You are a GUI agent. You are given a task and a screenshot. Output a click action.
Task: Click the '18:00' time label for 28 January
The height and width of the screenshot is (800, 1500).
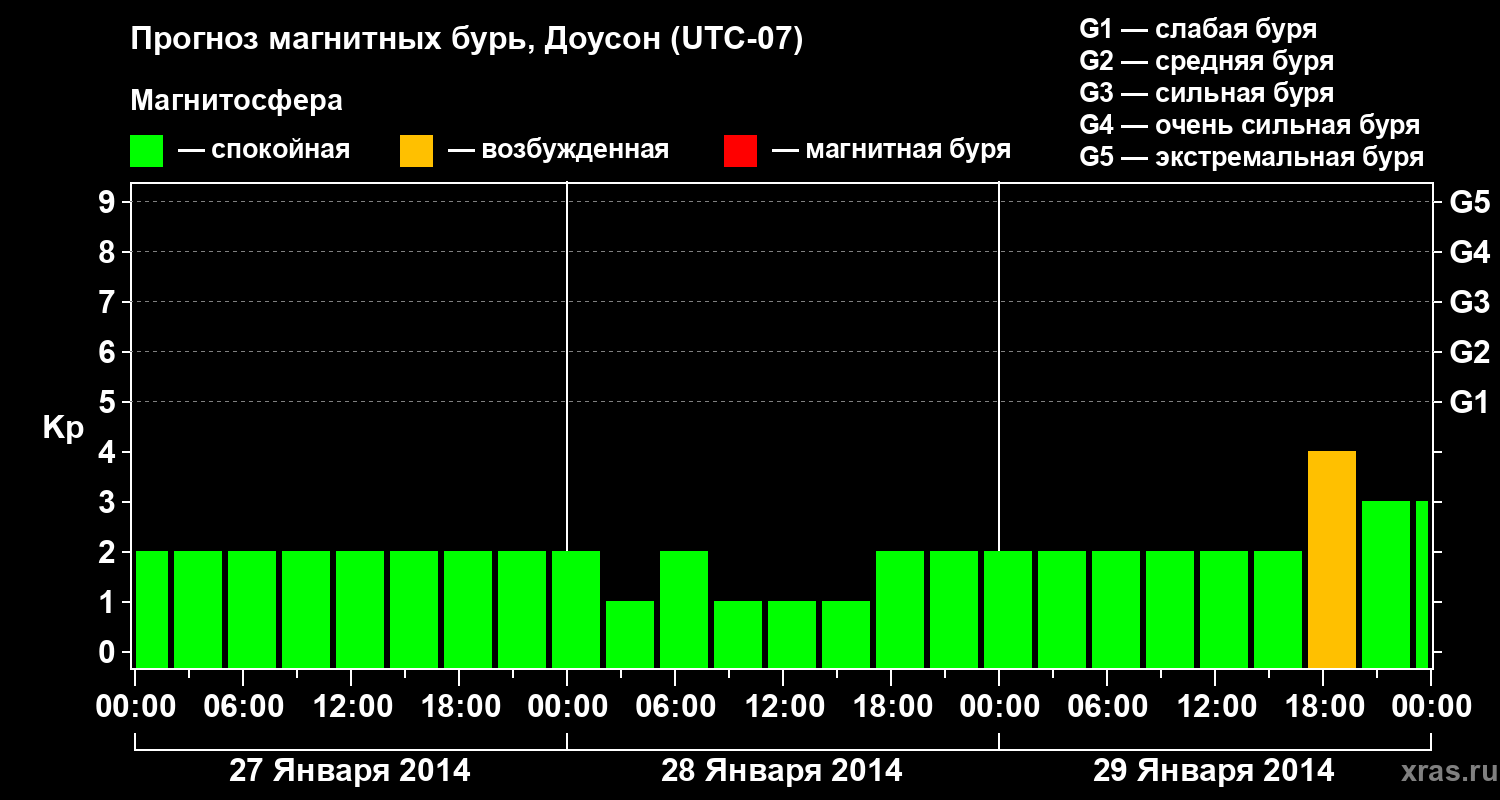[x=891, y=707]
